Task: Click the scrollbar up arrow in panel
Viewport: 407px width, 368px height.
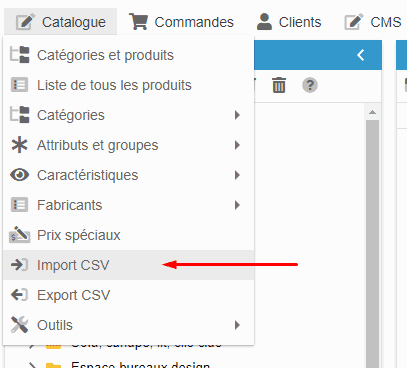Action: [372, 112]
